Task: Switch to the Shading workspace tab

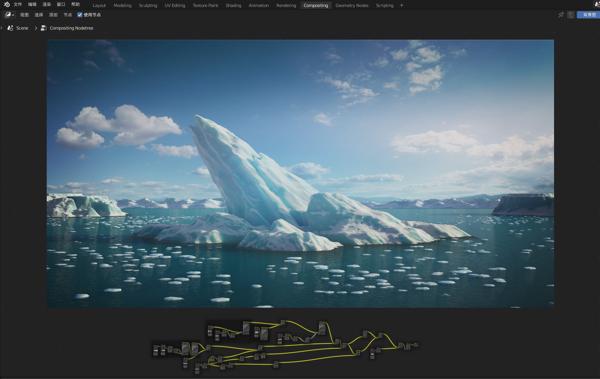Action: [233, 5]
